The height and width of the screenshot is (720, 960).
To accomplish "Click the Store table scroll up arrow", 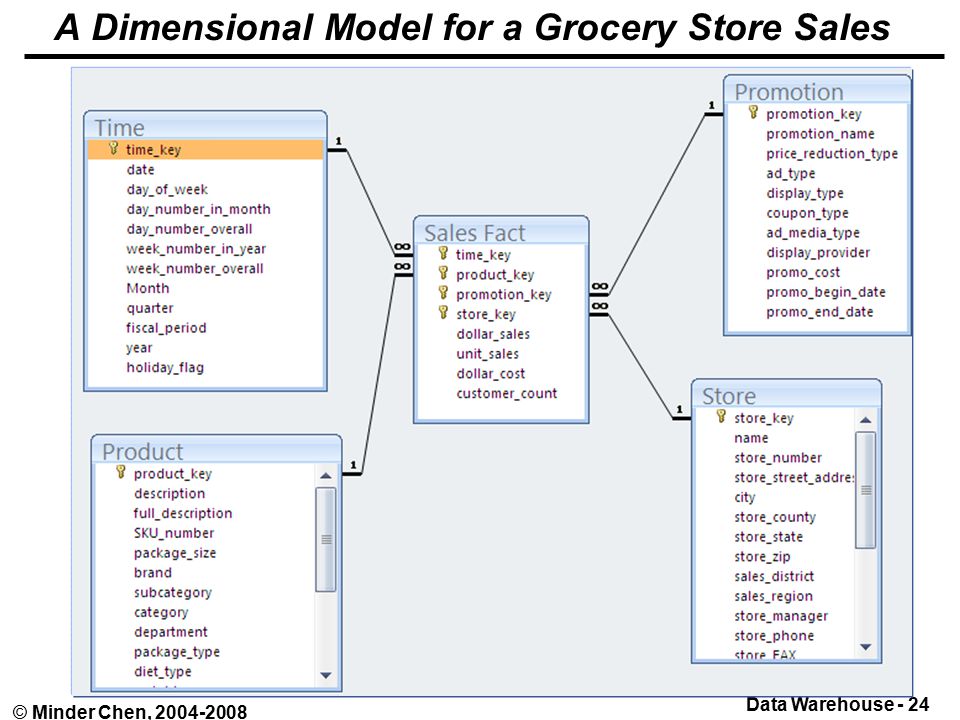I will pos(865,420).
